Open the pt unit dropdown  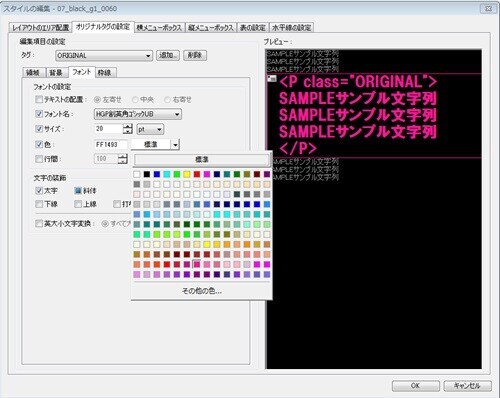(150, 129)
